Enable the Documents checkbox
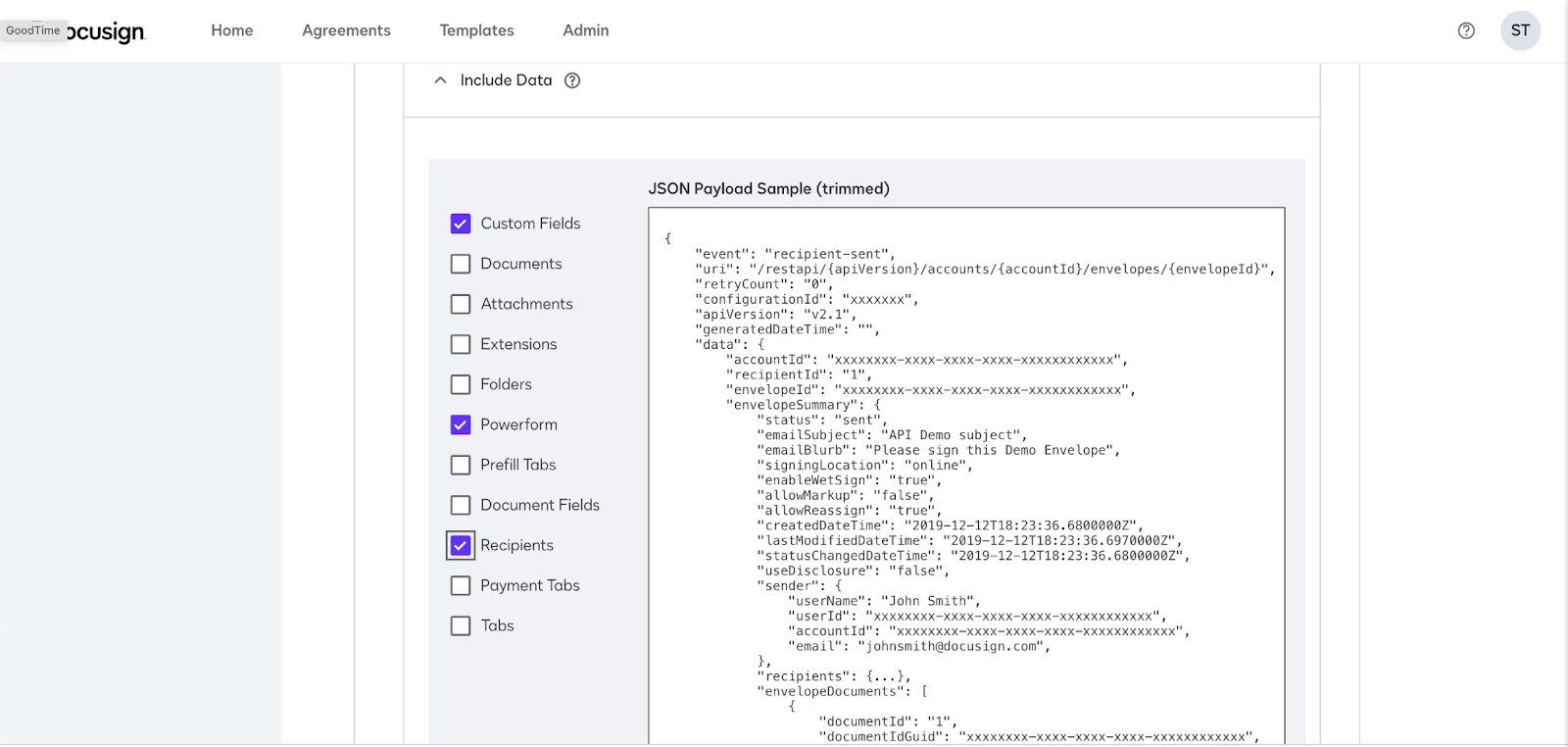This screenshot has height=747, width=1568. (461, 264)
